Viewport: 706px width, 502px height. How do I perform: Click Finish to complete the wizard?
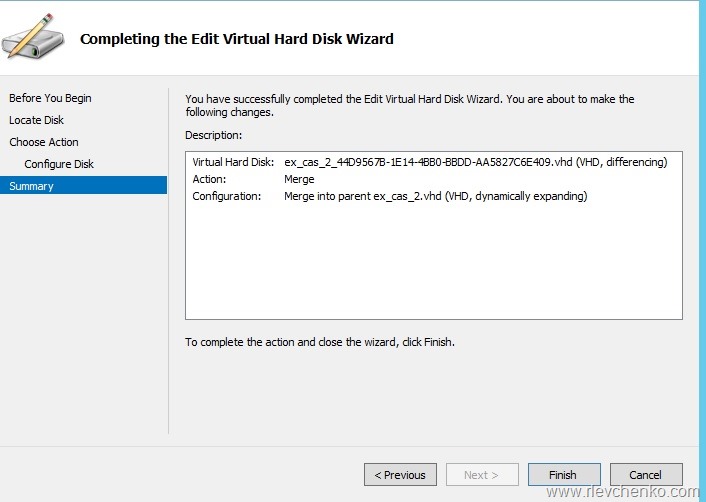click(564, 475)
